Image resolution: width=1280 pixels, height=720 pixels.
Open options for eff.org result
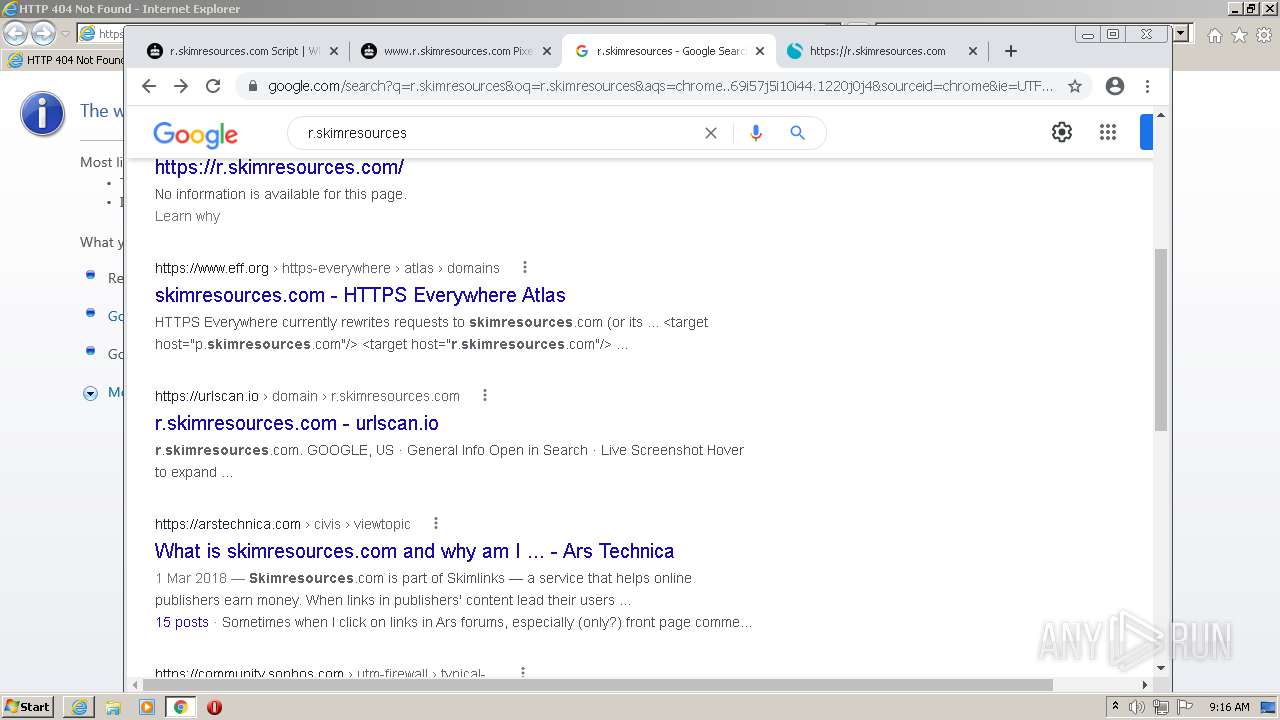point(524,267)
